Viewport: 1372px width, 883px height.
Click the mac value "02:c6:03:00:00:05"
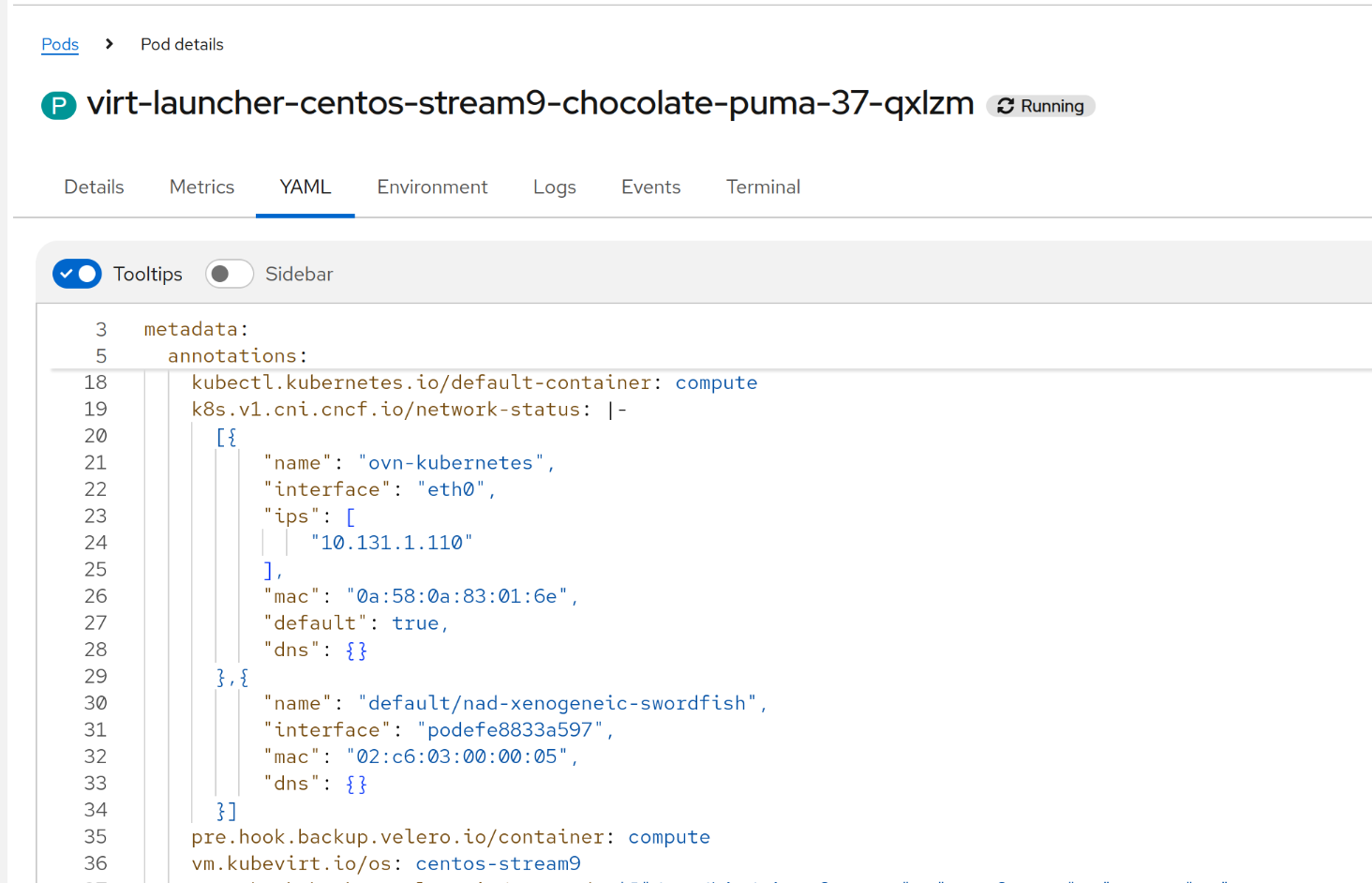coord(456,756)
